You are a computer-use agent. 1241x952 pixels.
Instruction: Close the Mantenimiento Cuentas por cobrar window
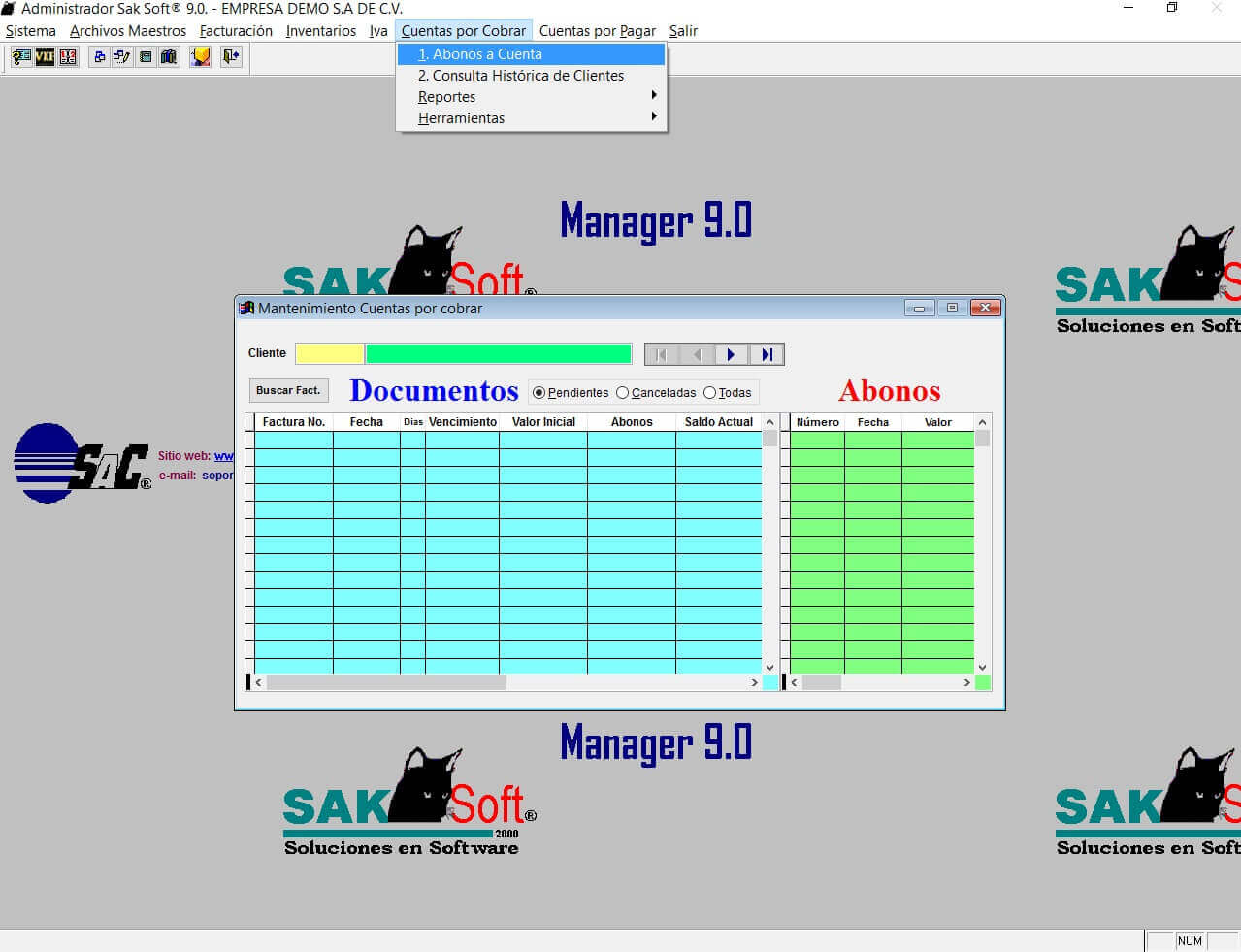(x=985, y=308)
